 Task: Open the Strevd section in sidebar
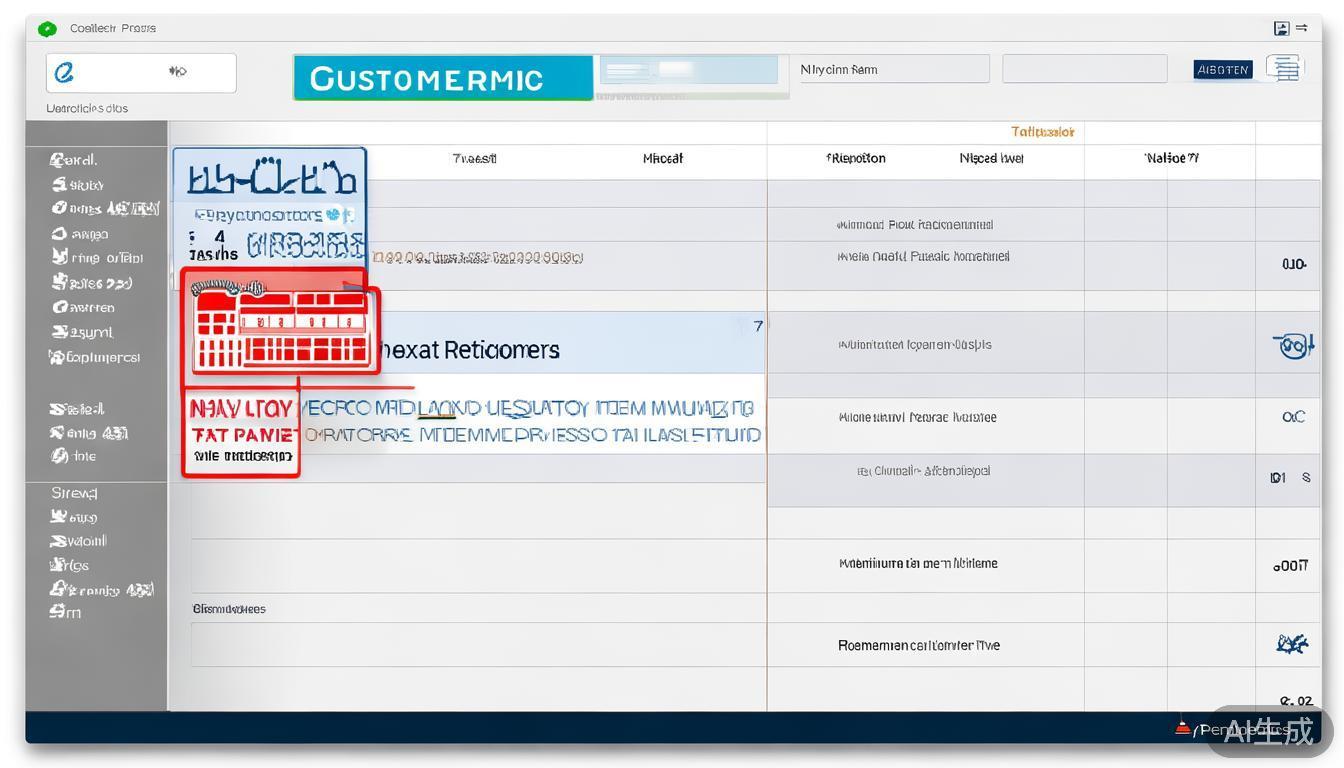pos(75,493)
